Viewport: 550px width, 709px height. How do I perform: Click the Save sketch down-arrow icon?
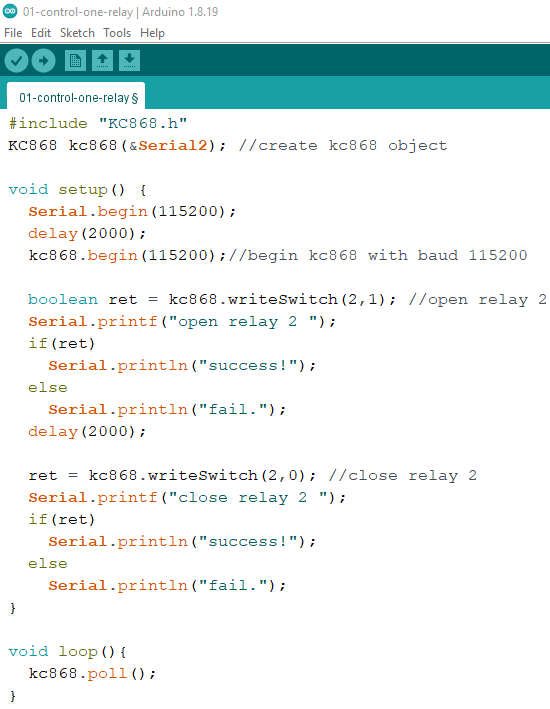coord(129,61)
